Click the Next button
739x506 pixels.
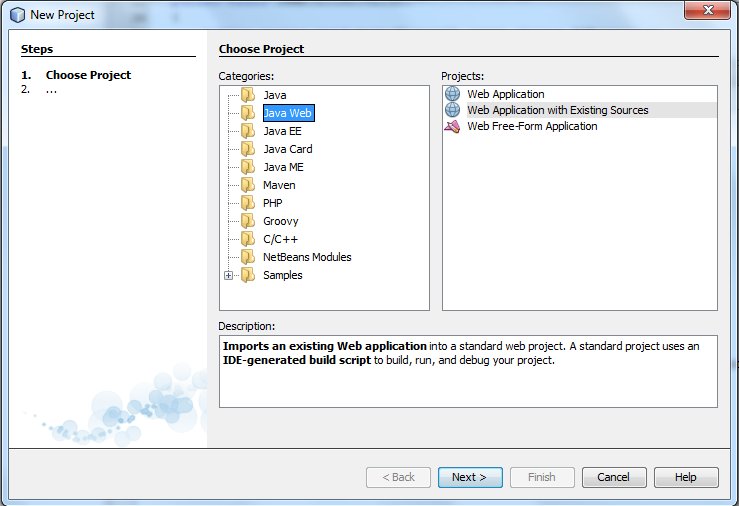pos(470,477)
